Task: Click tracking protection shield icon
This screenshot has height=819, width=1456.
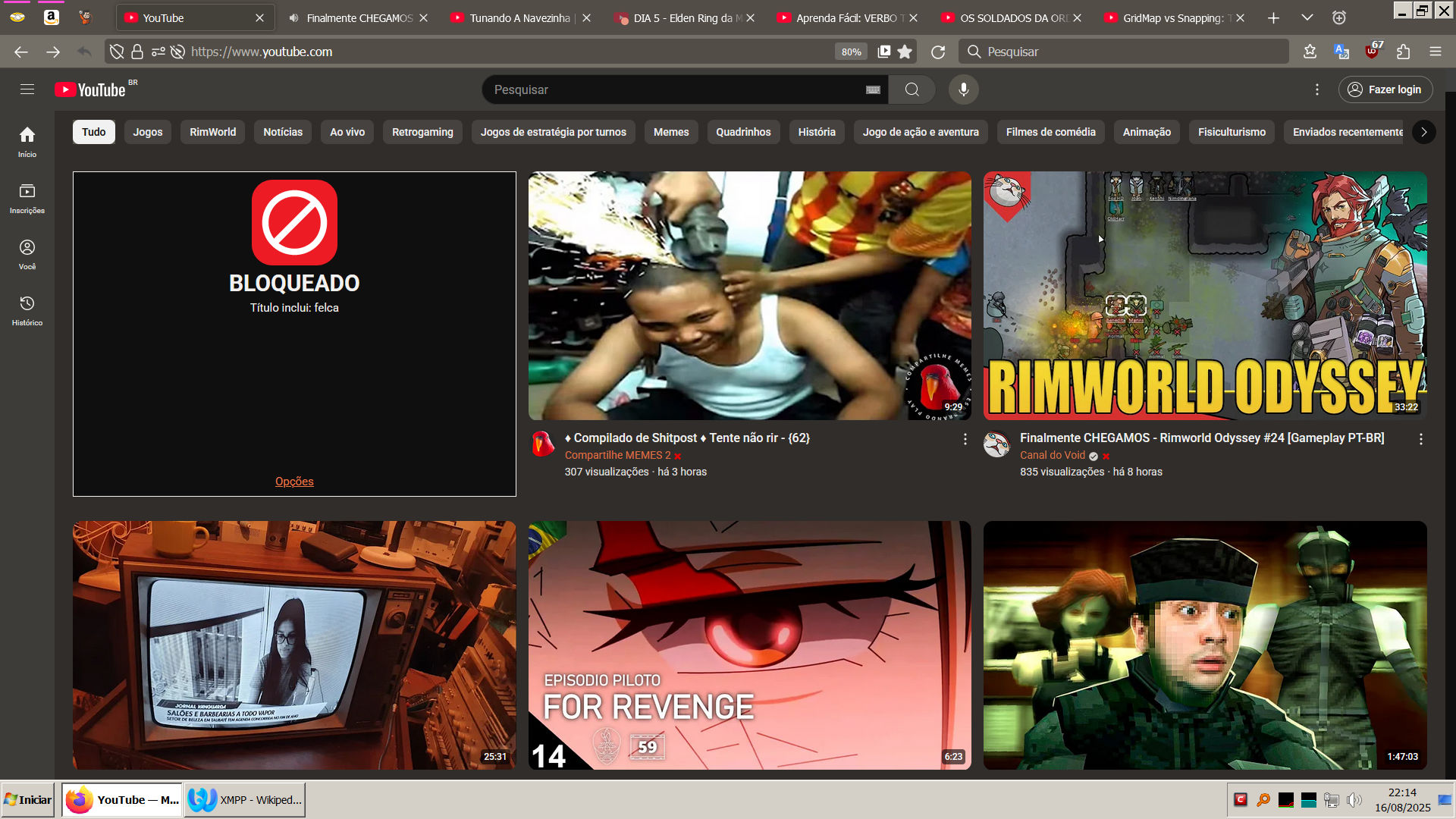Action: 117,52
